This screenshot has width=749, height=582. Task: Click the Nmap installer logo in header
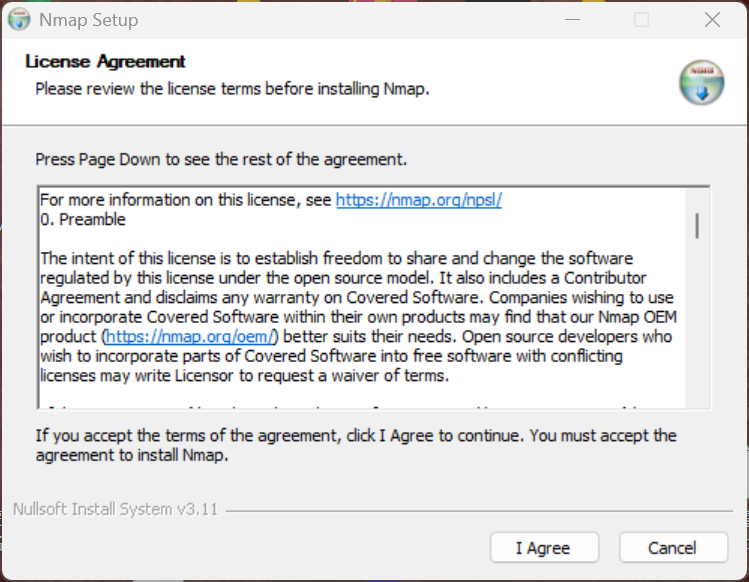click(701, 83)
